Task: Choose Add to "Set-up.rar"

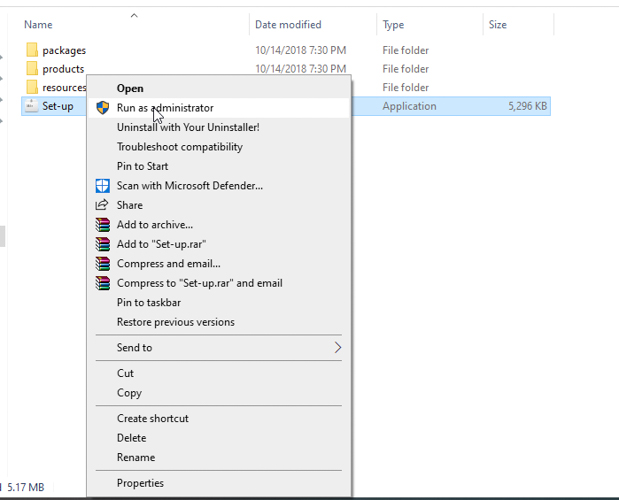Action: click(219, 244)
